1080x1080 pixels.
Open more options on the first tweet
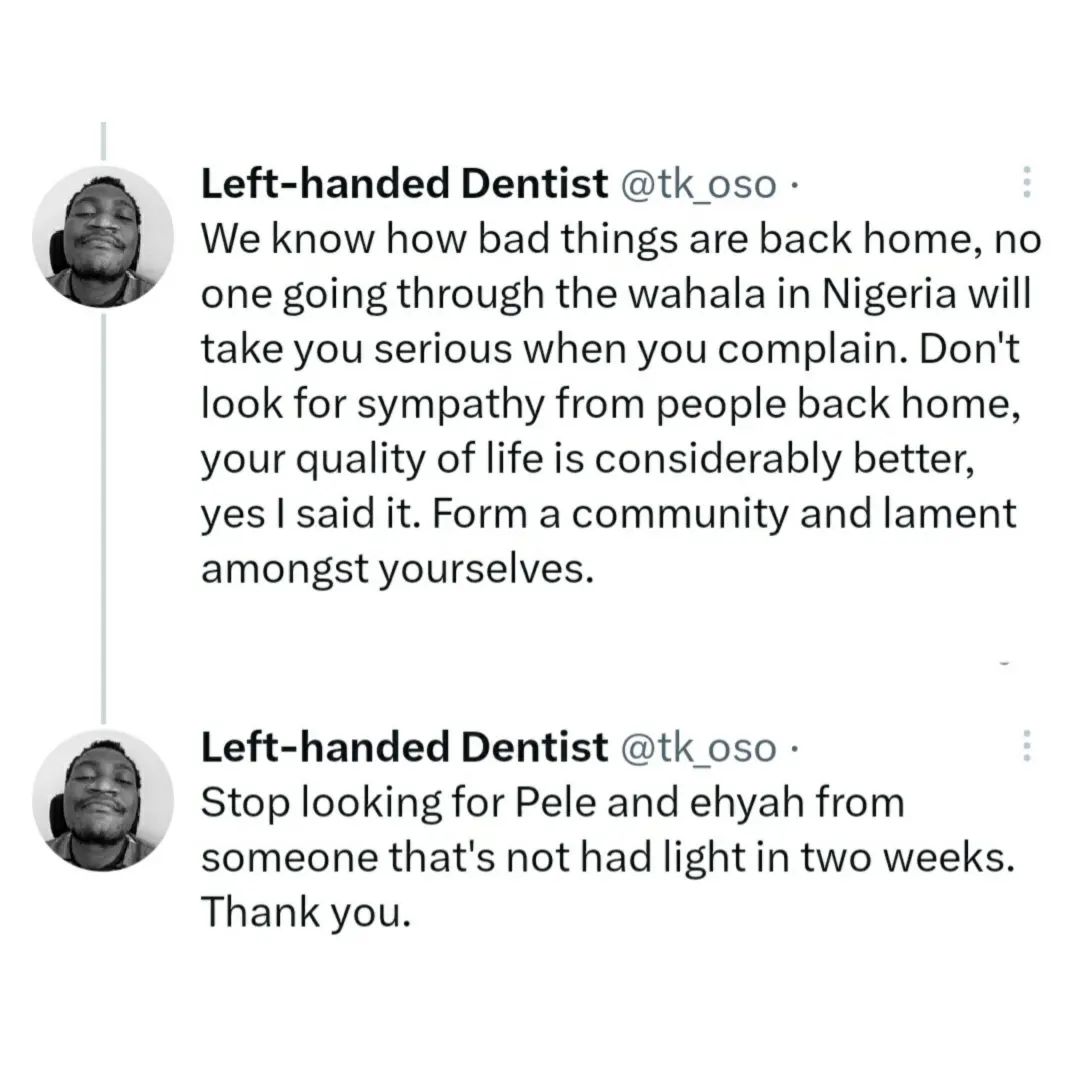[1026, 185]
